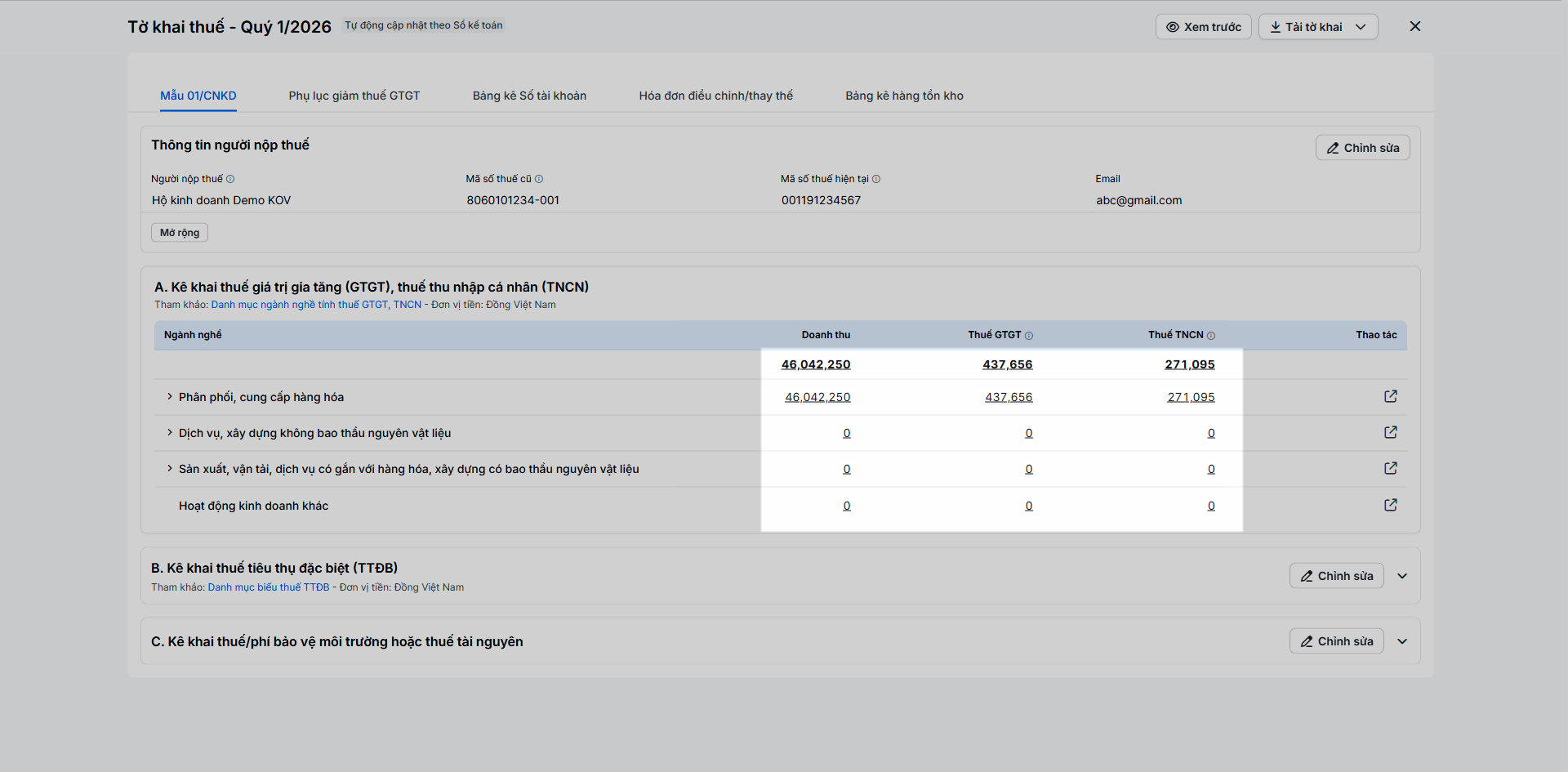Open external link for Sản xuất, vận tải row
1568x772 pixels.
(x=1391, y=468)
